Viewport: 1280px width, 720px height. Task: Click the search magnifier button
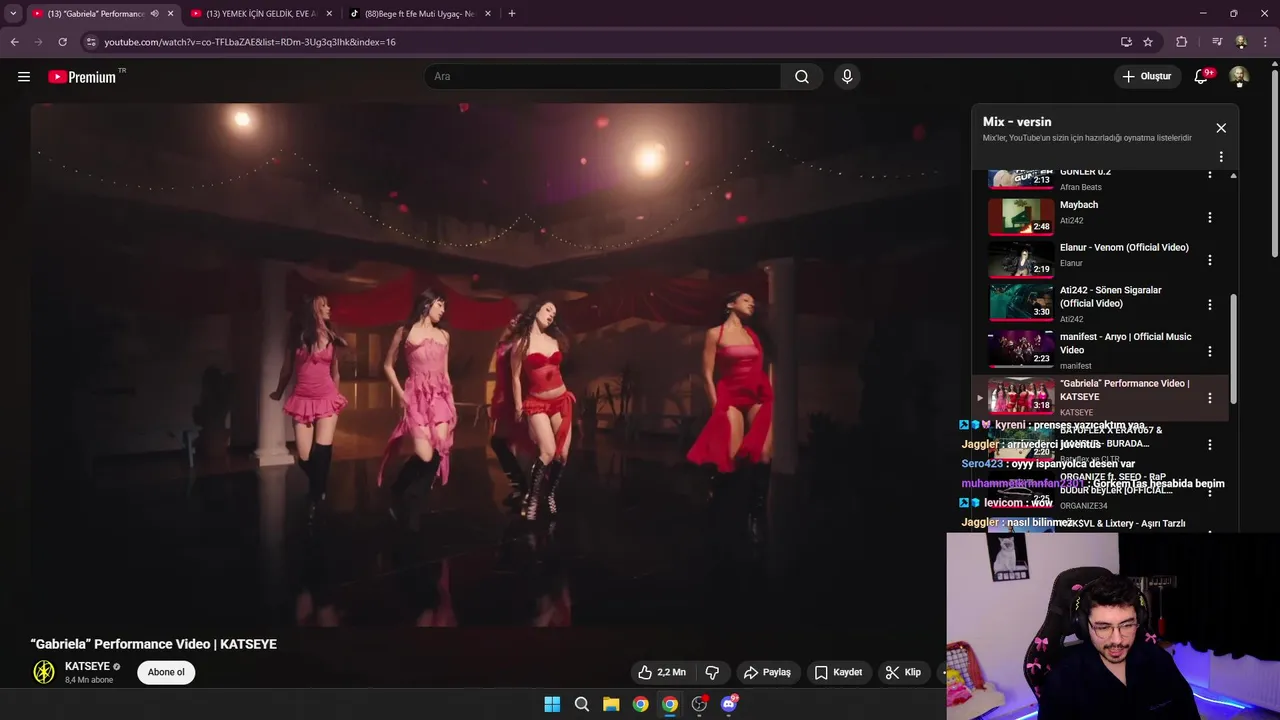click(802, 77)
